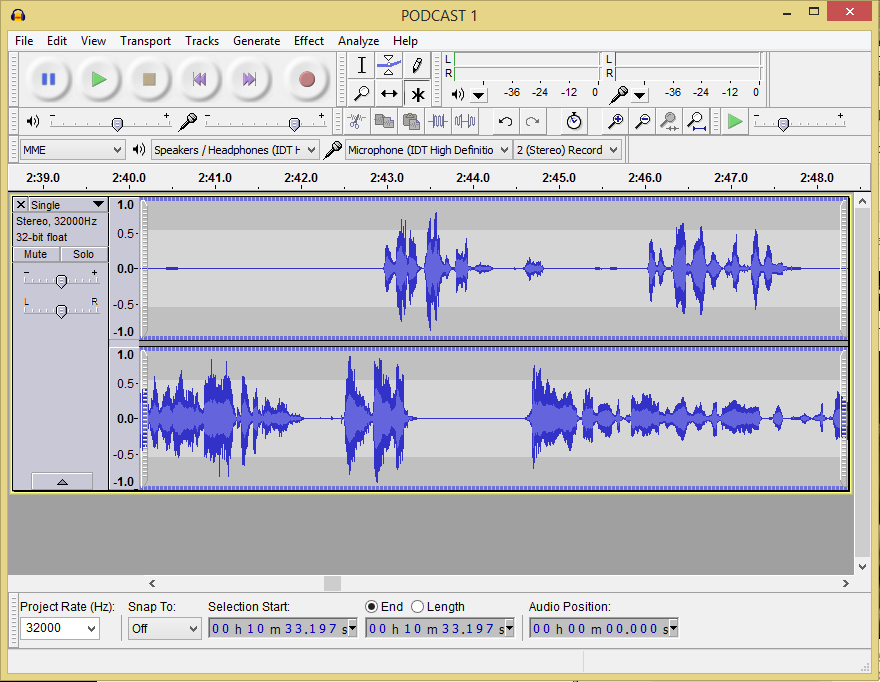Stop playback with the Stop button
Screen dimensions: 880x682
(x=149, y=79)
